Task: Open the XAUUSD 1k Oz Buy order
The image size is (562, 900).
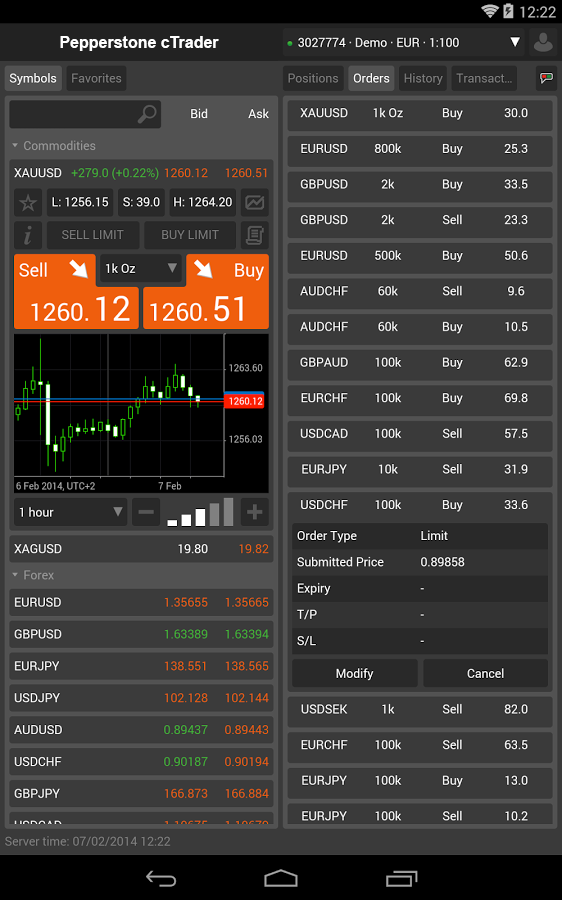Action: (x=420, y=113)
